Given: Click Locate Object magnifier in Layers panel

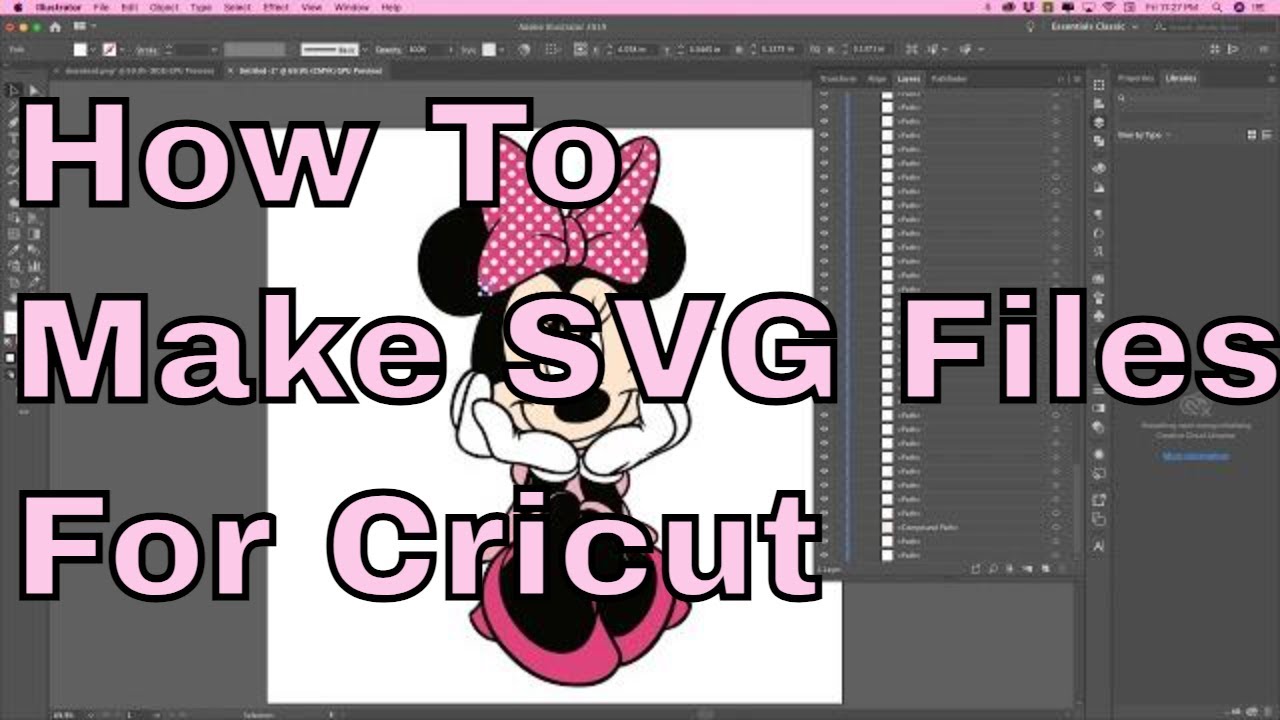Looking at the screenshot, I should 995,569.
